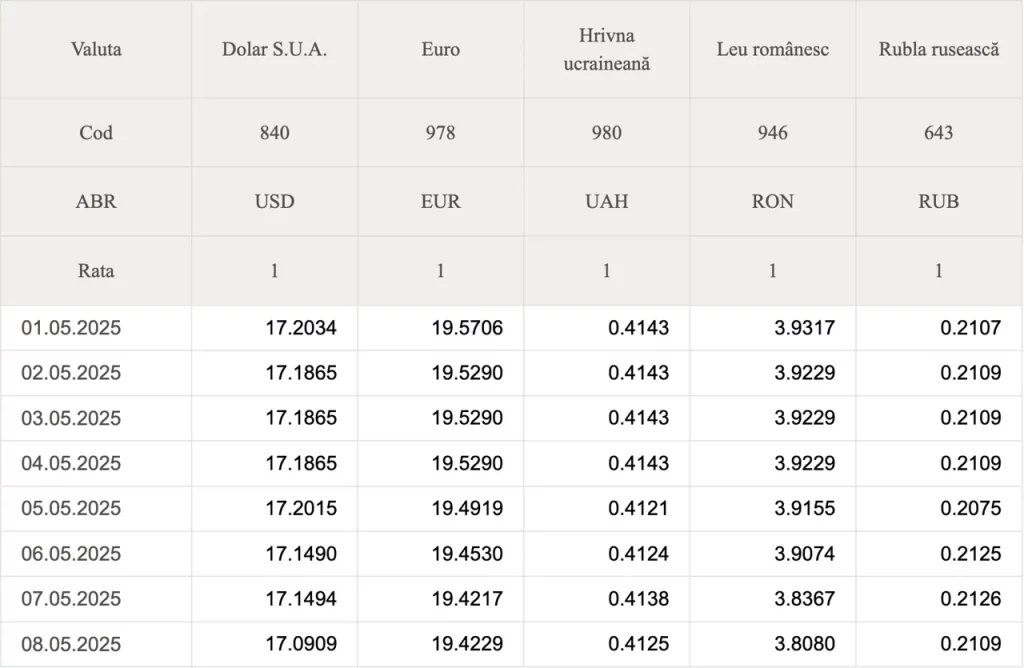Click the USD rate 17.2034

(x=301, y=328)
